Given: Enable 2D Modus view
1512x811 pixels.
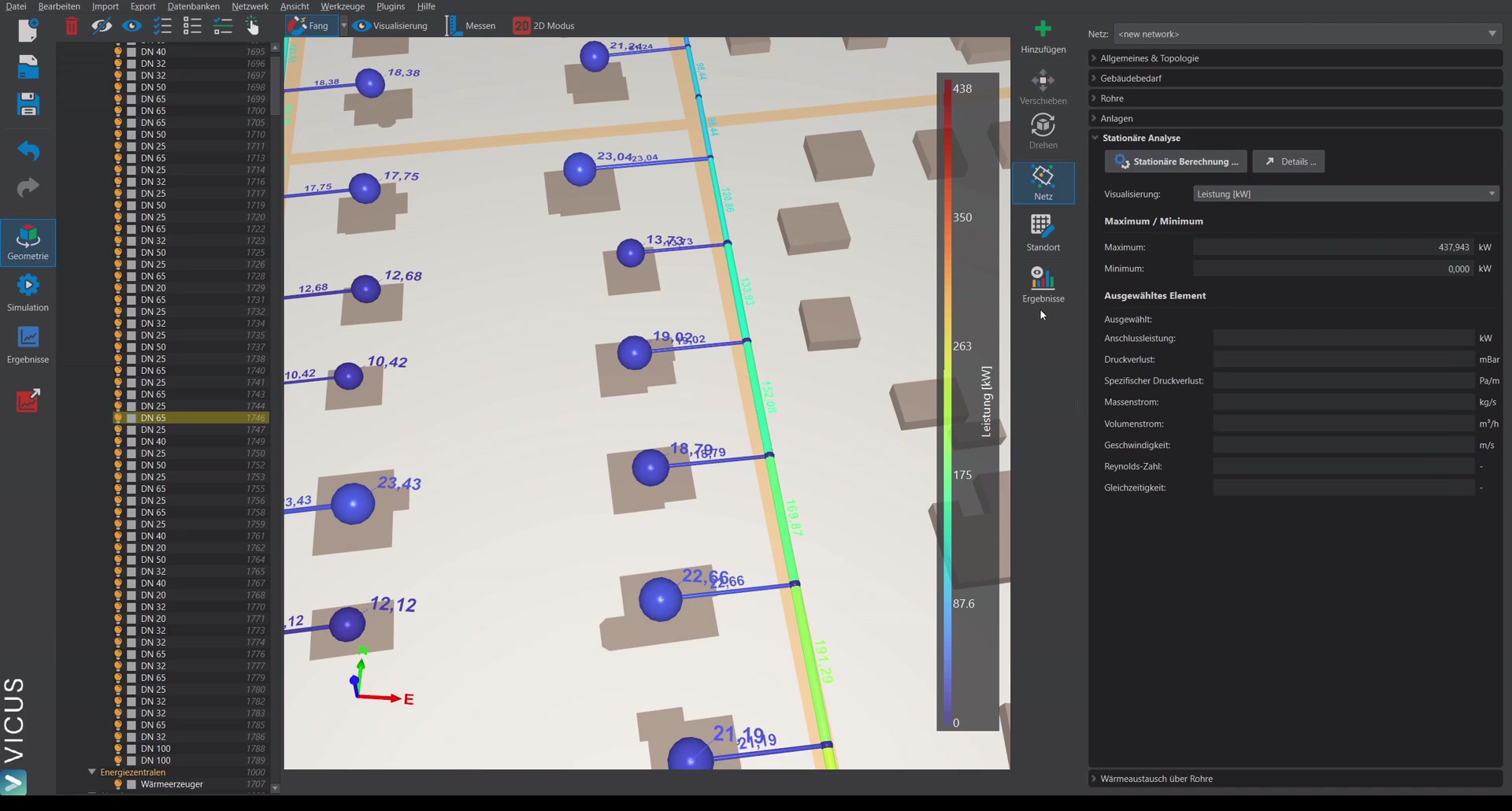Looking at the screenshot, I should 543,26.
